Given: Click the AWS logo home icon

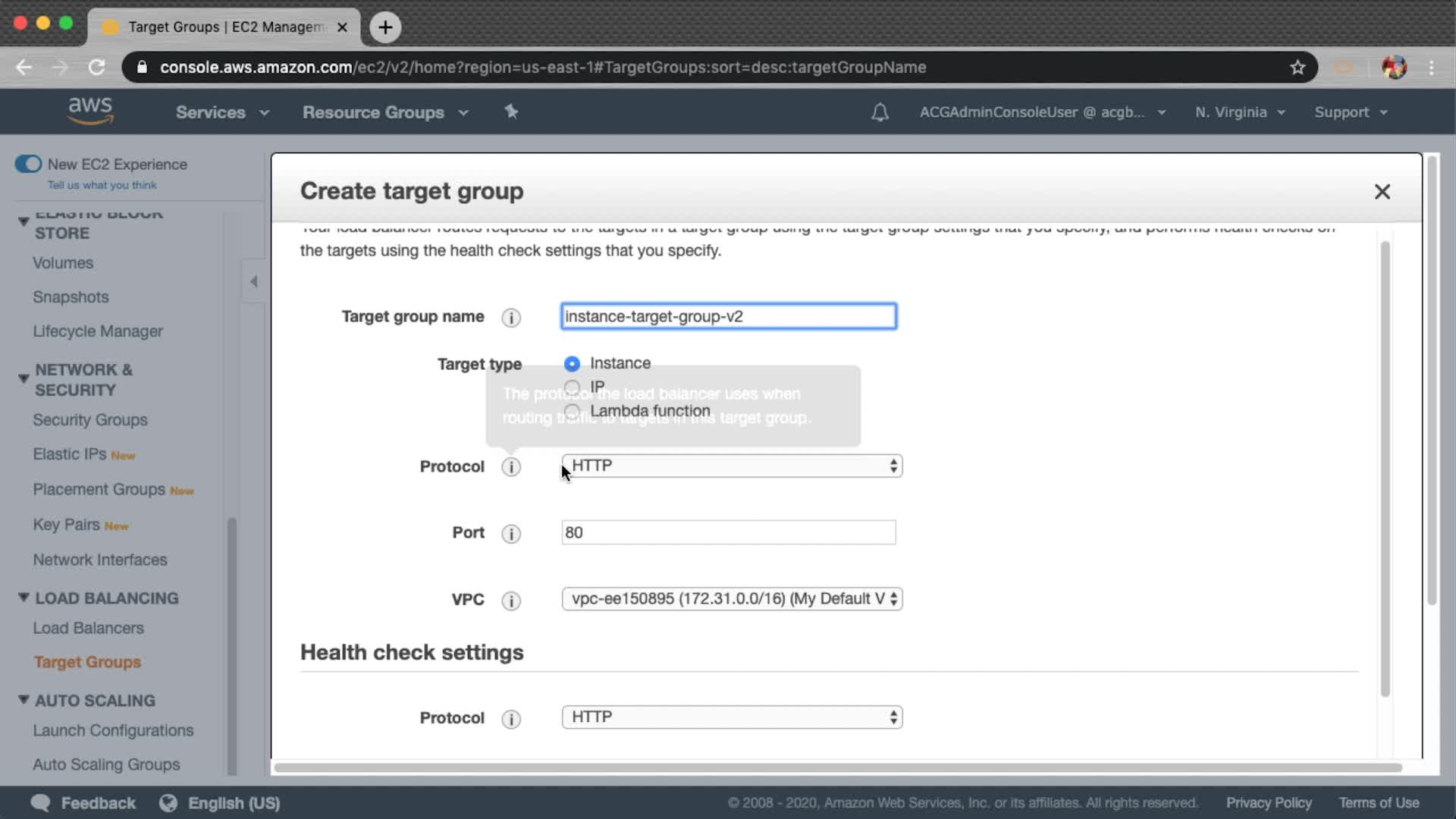Looking at the screenshot, I should click(90, 111).
